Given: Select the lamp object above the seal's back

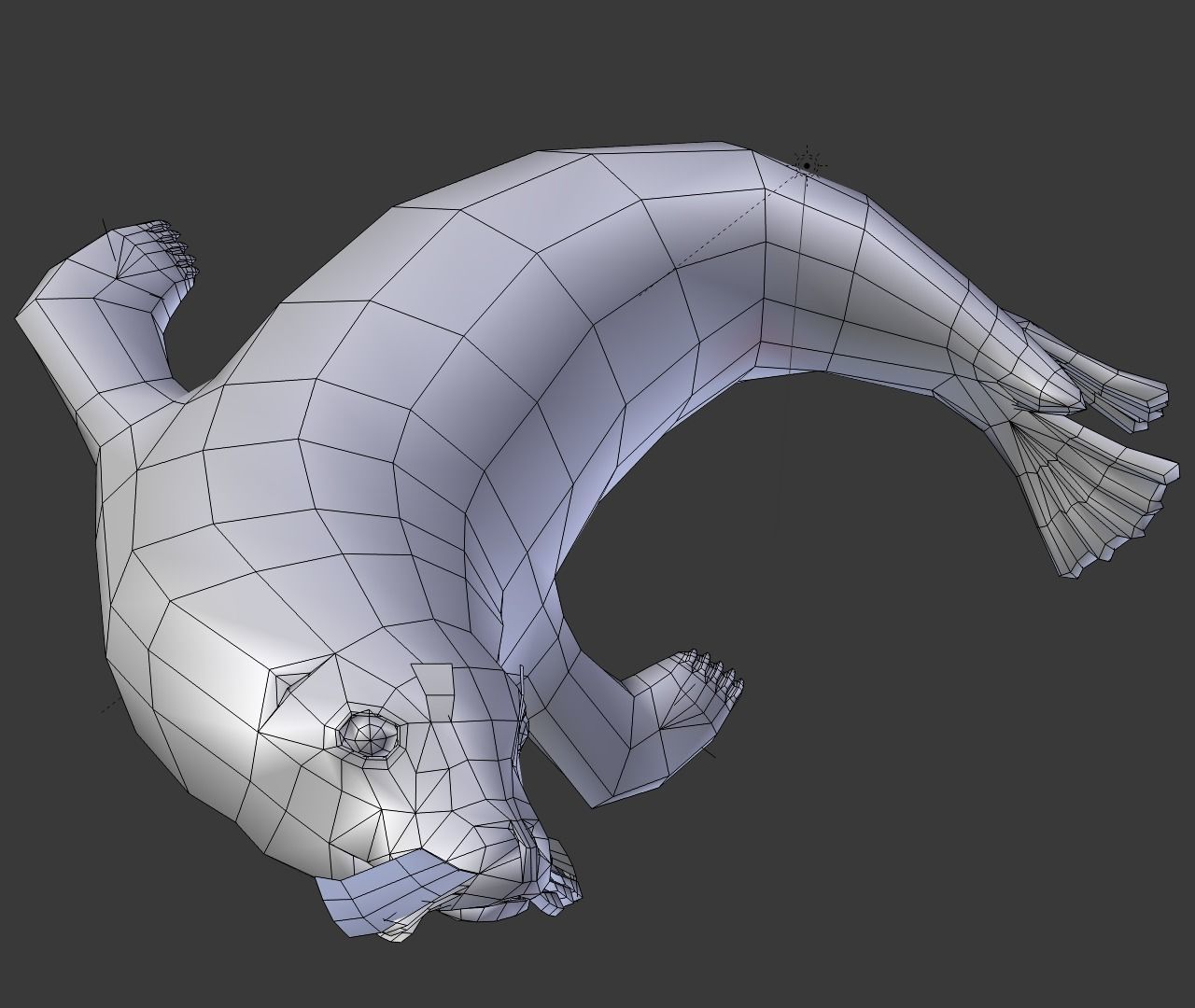Looking at the screenshot, I should (x=807, y=165).
